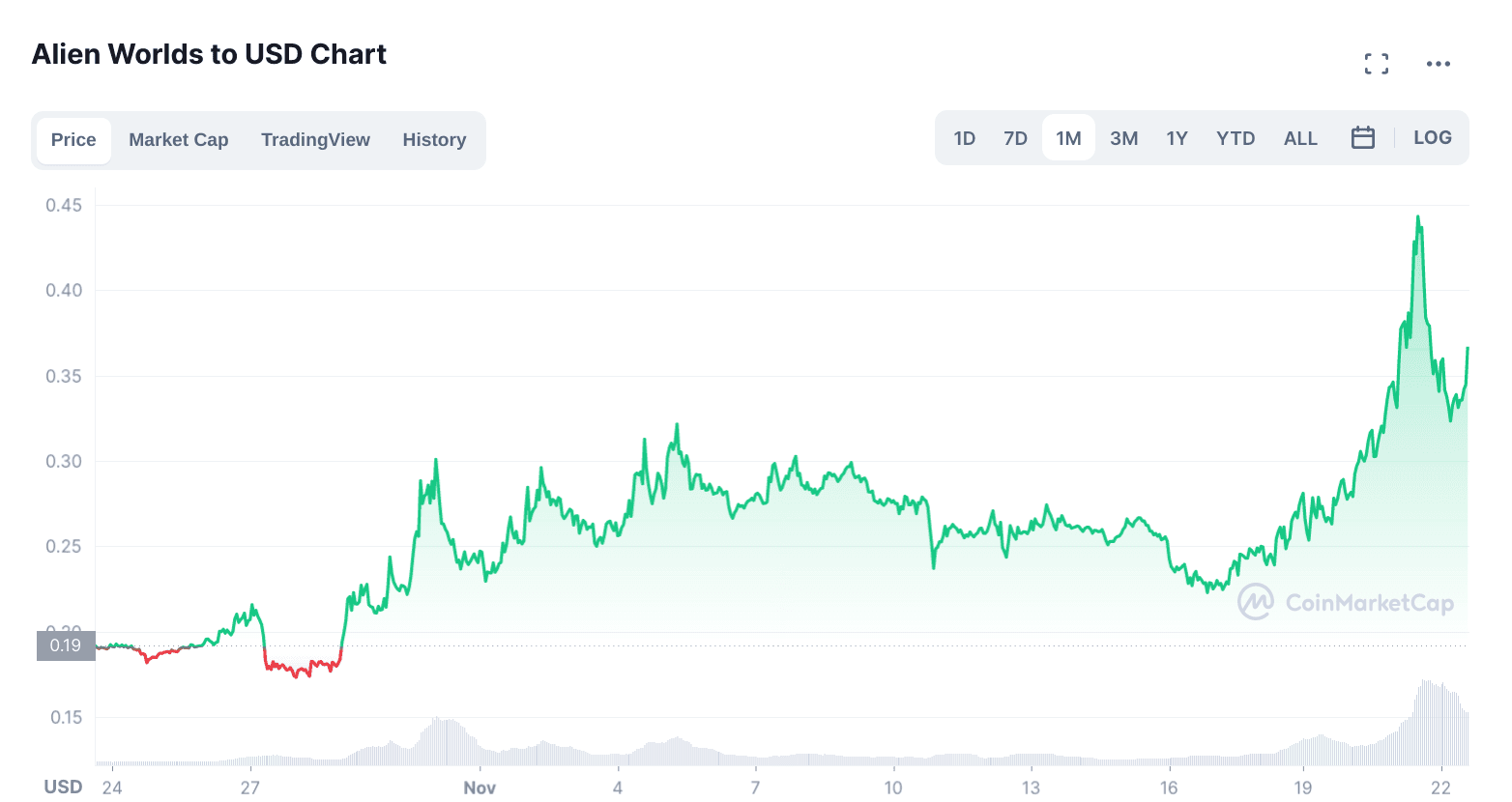Set chart range to 1Y
The height and width of the screenshot is (802, 1512).
[1177, 138]
